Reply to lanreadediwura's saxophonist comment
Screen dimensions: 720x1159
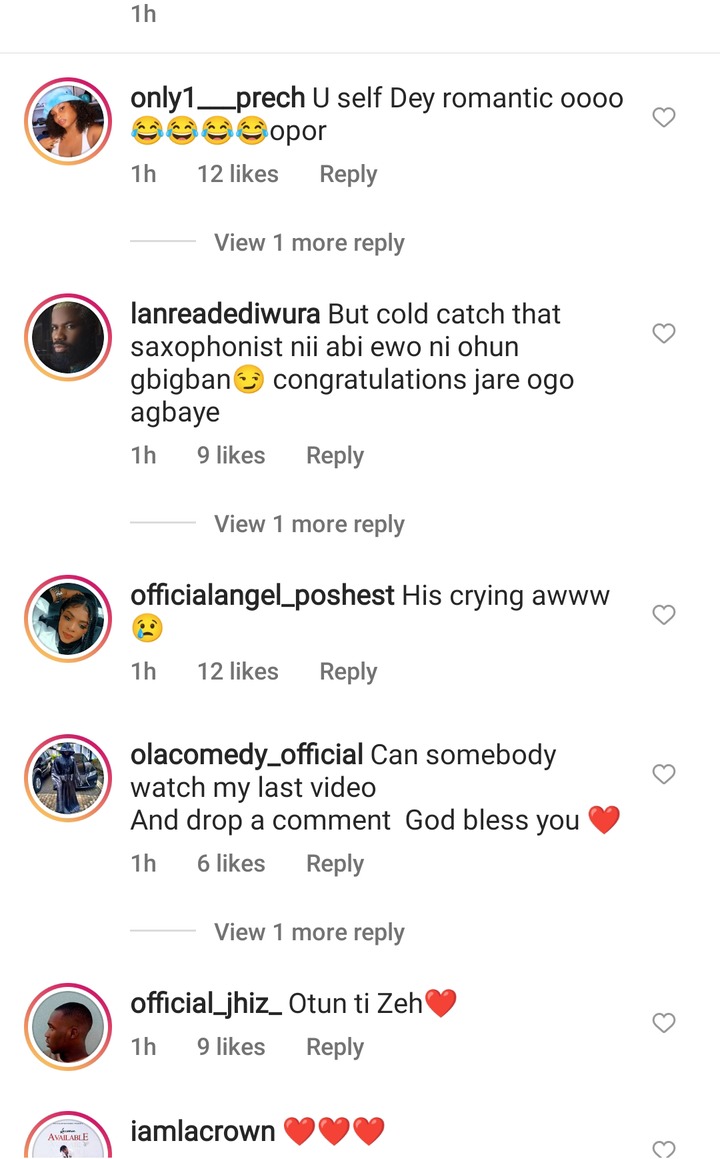(335, 455)
